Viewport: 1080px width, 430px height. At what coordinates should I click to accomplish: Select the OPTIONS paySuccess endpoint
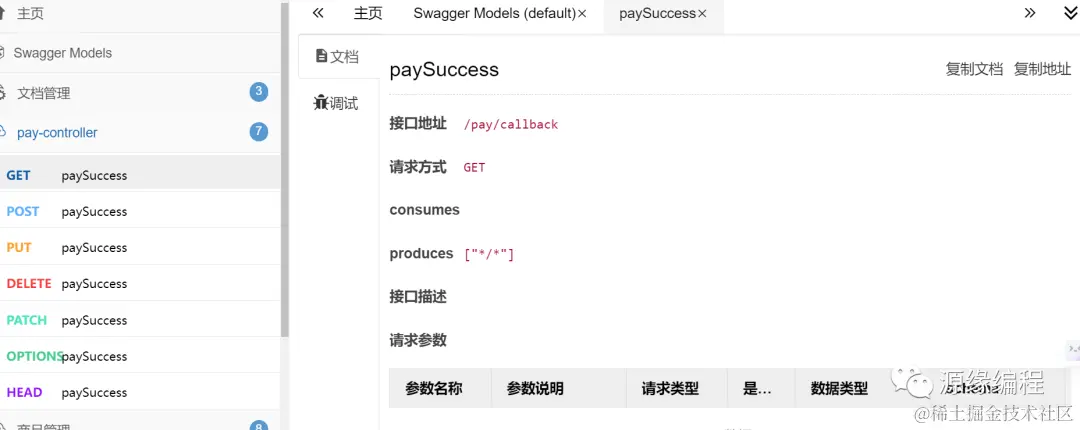tap(140, 356)
